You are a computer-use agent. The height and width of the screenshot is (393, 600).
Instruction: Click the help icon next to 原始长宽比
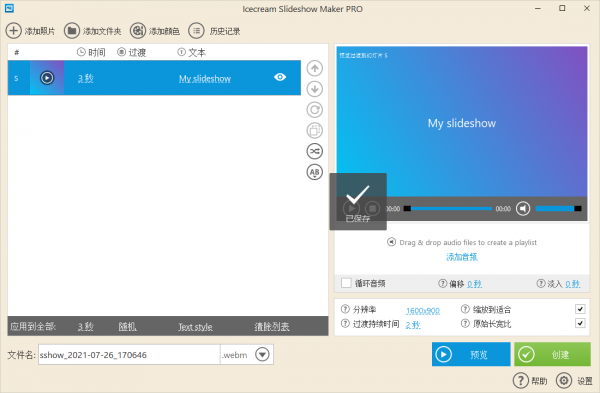[x=465, y=324]
